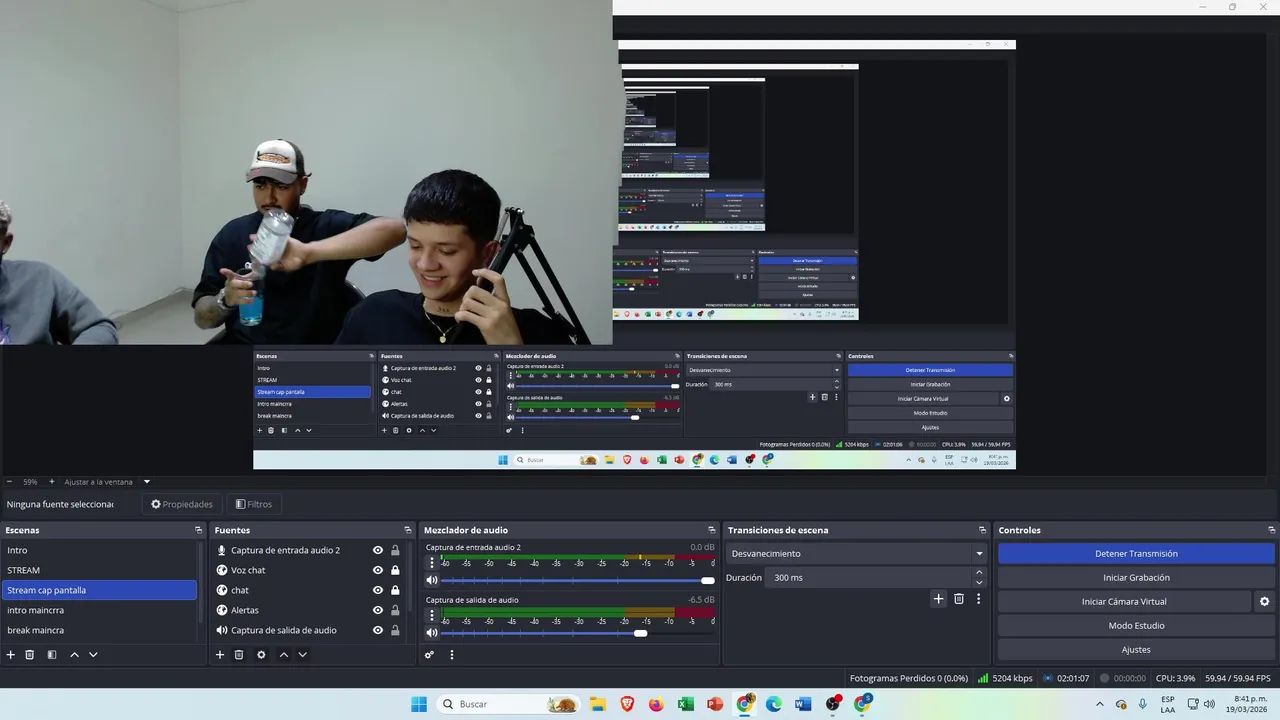Unlock the Voz chat source
The width and height of the screenshot is (1280, 720).
point(395,570)
